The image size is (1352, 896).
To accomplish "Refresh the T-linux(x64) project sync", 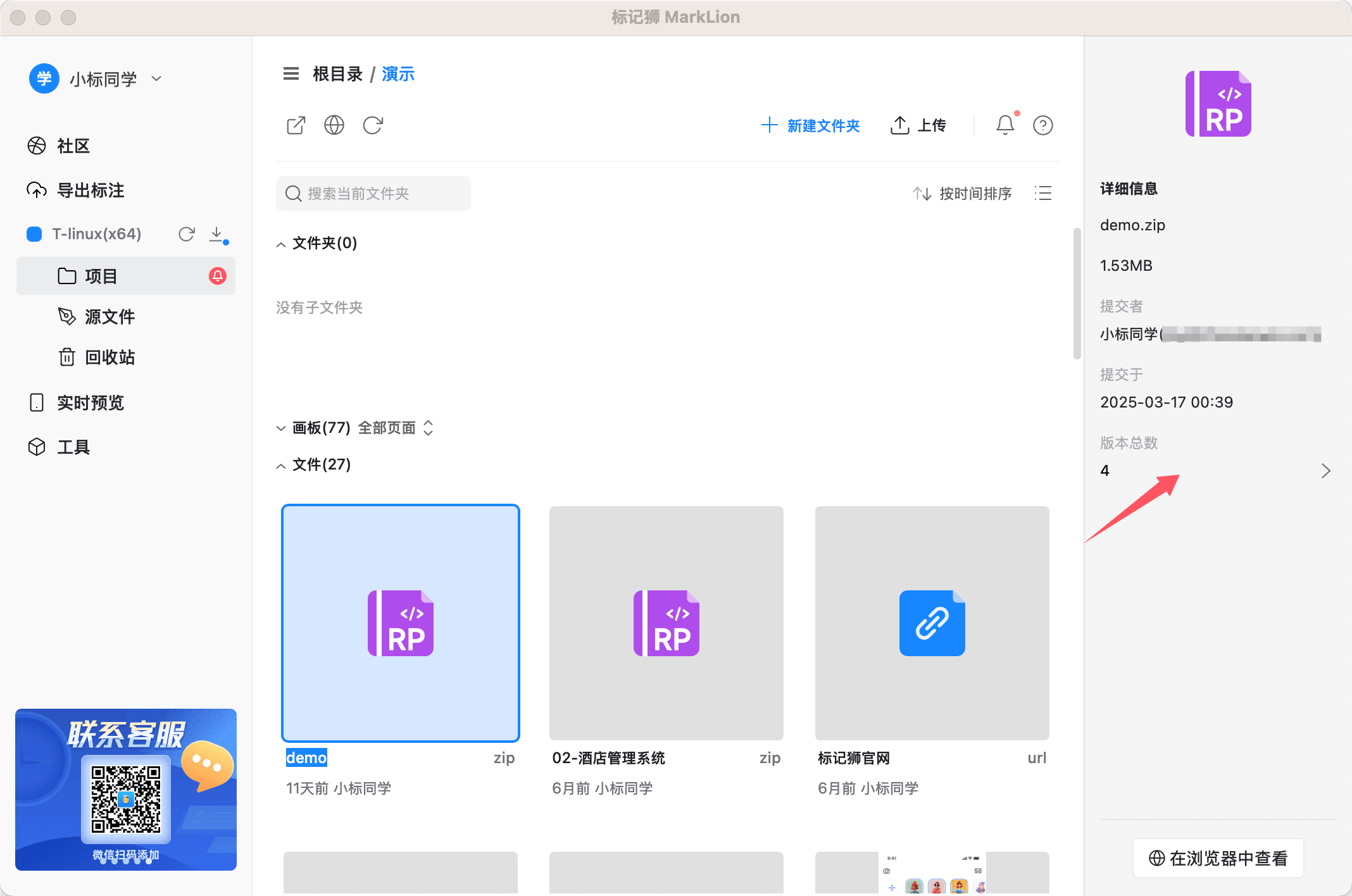I will click(187, 234).
